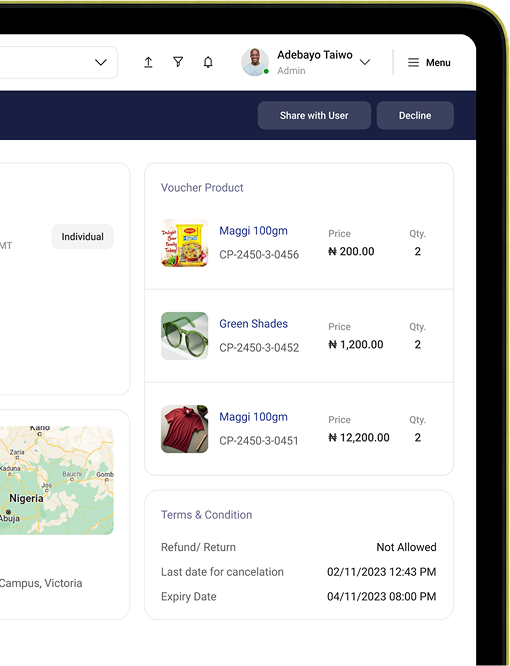Open Maggi 100gm link with code CP-2450-3-0456
Screen dimensions: 510x666
[254, 231]
